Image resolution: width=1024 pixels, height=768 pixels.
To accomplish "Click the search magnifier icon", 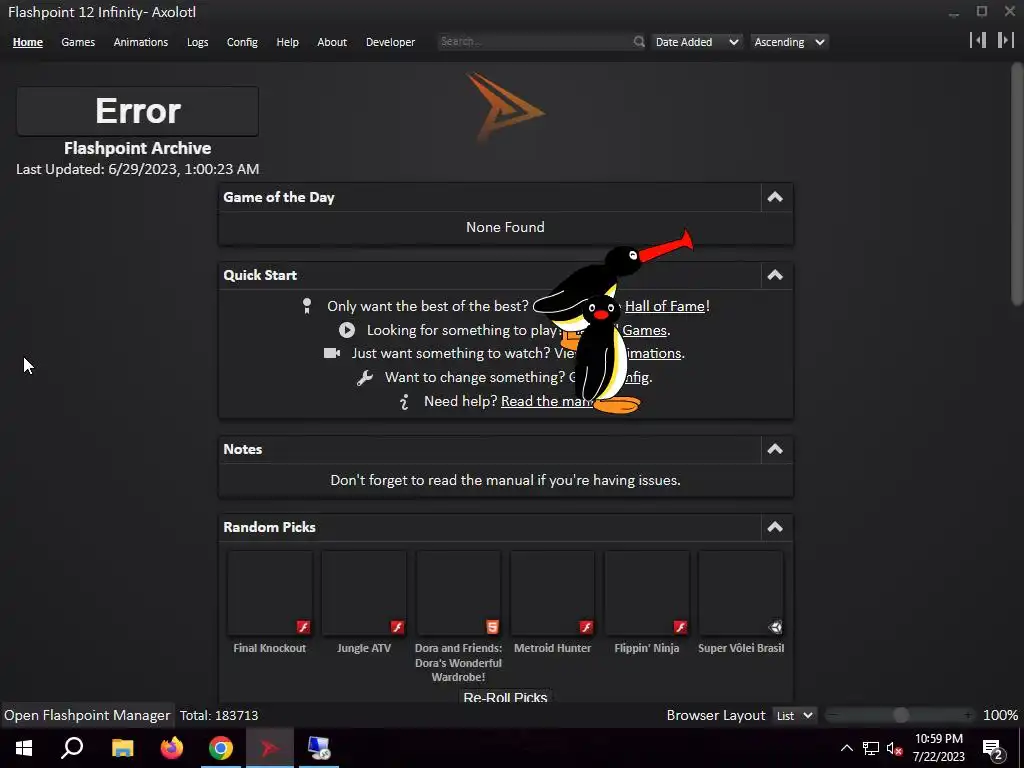I will tap(639, 42).
